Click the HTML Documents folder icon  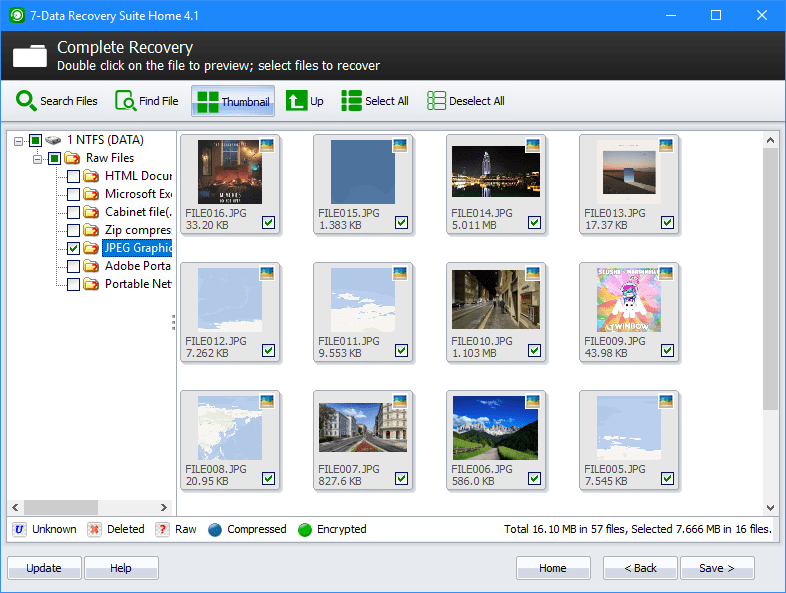click(91, 176)
